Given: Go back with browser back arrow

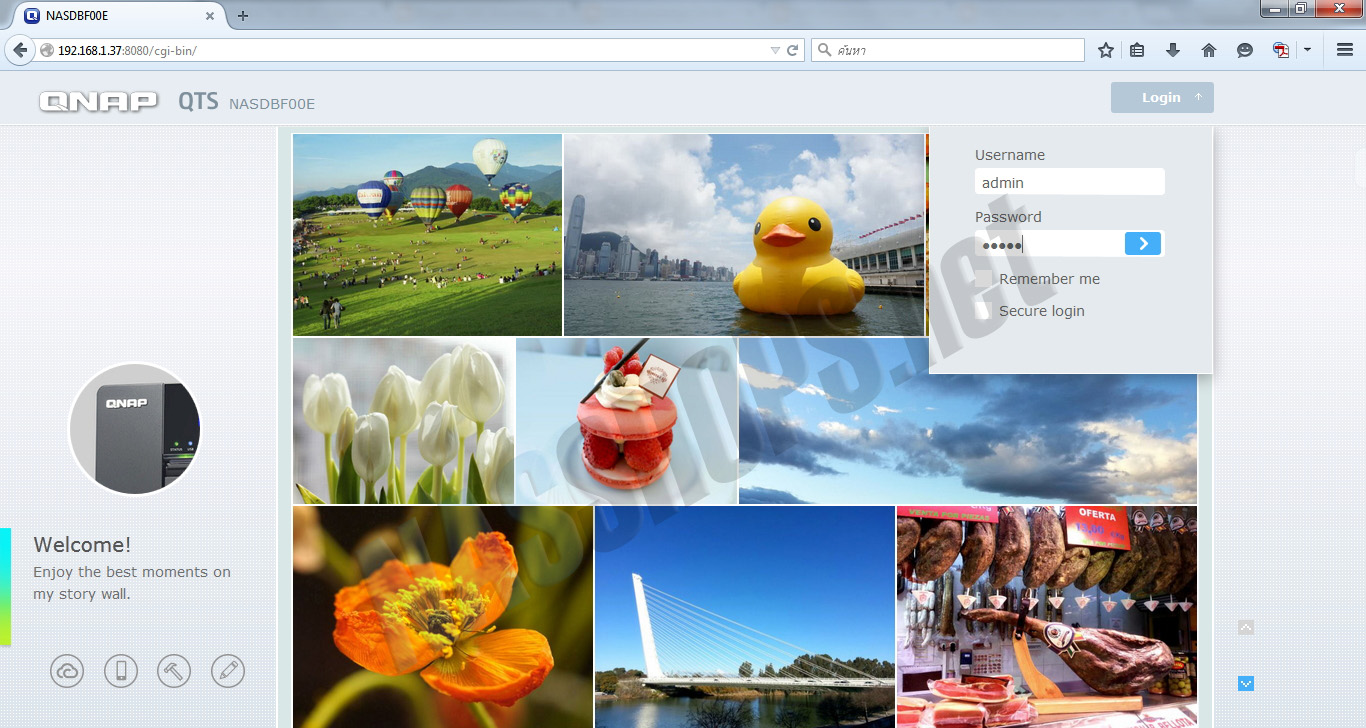Looking at the screenshot, I should point(20,50).
